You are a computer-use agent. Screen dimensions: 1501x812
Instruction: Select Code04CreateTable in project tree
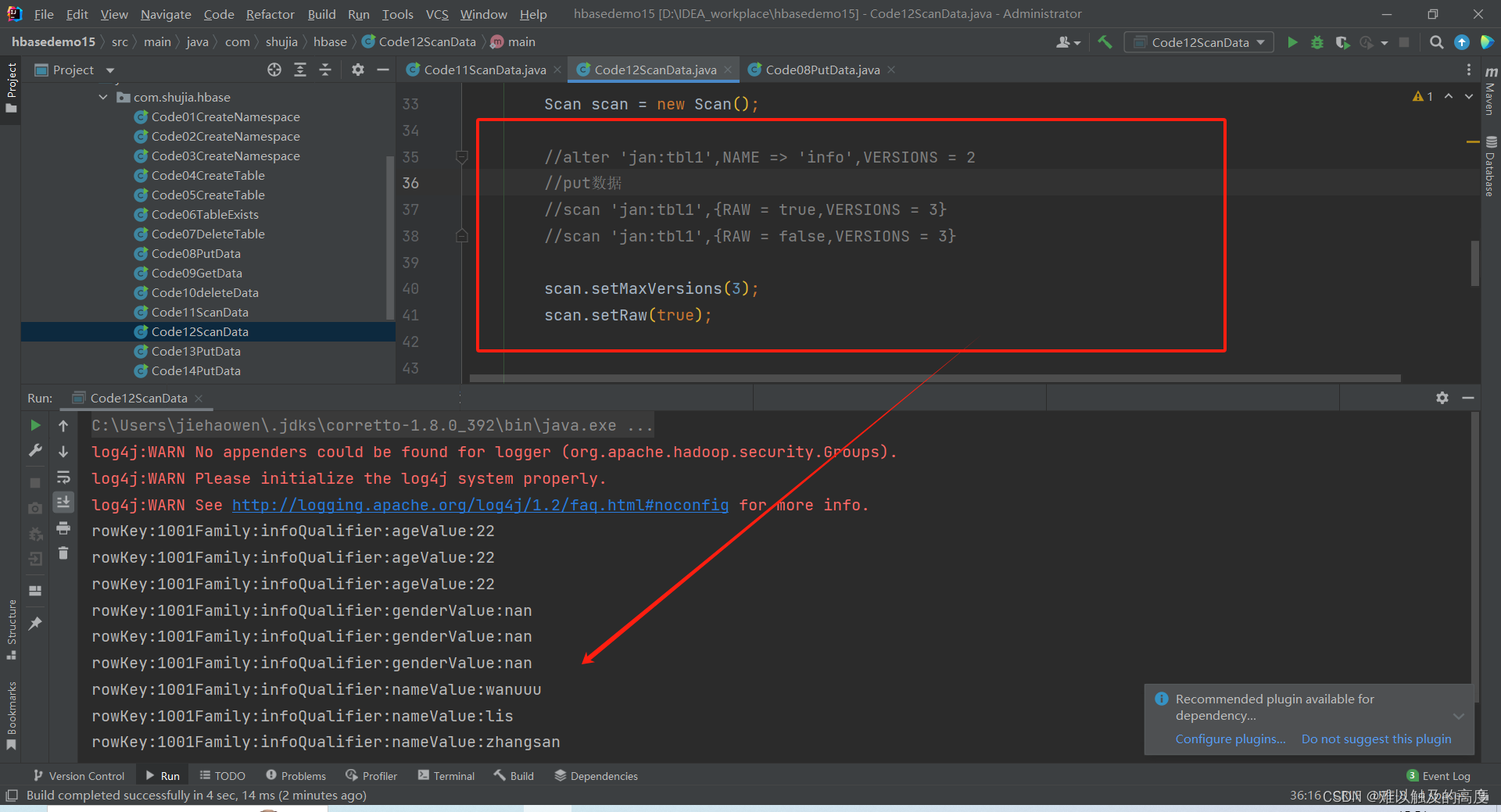(208, 175)
